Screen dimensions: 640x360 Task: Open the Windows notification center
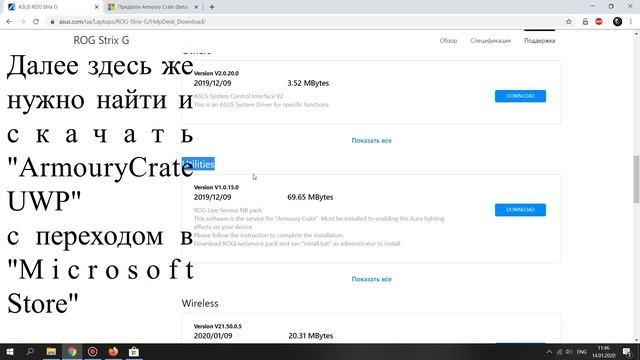point(627,352)
